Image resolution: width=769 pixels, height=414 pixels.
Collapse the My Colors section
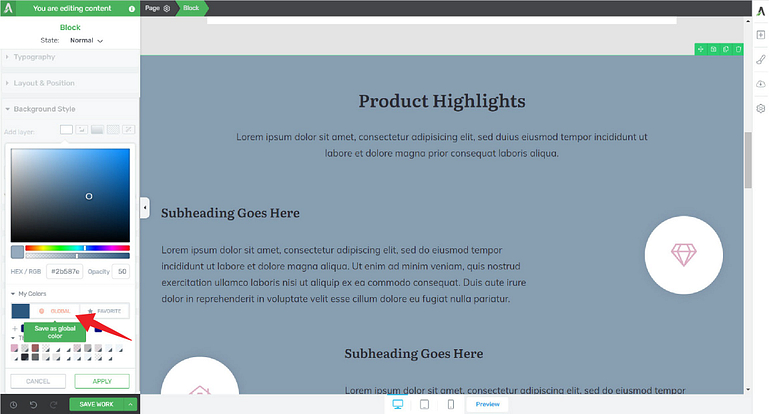(x=28, y=293)
